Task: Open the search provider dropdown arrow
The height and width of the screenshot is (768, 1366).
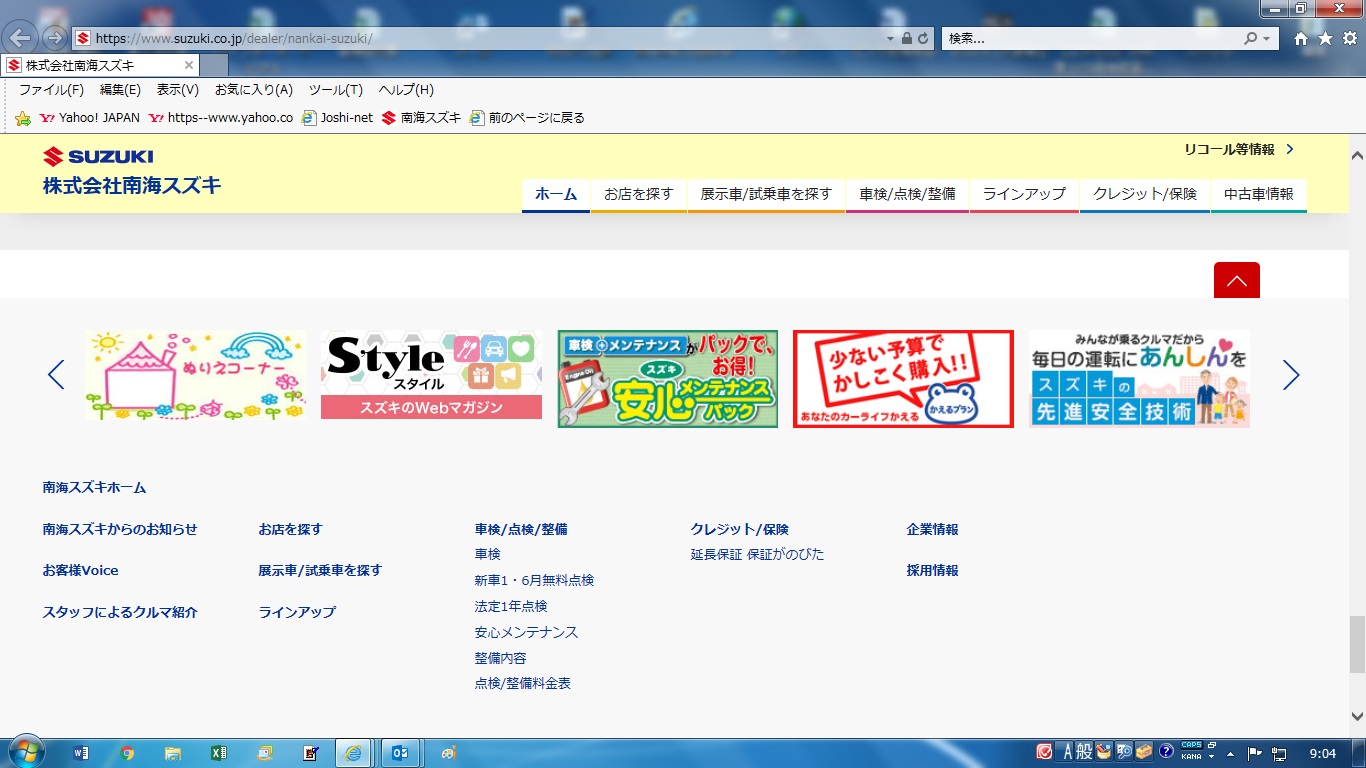Action: (1267, 38)
